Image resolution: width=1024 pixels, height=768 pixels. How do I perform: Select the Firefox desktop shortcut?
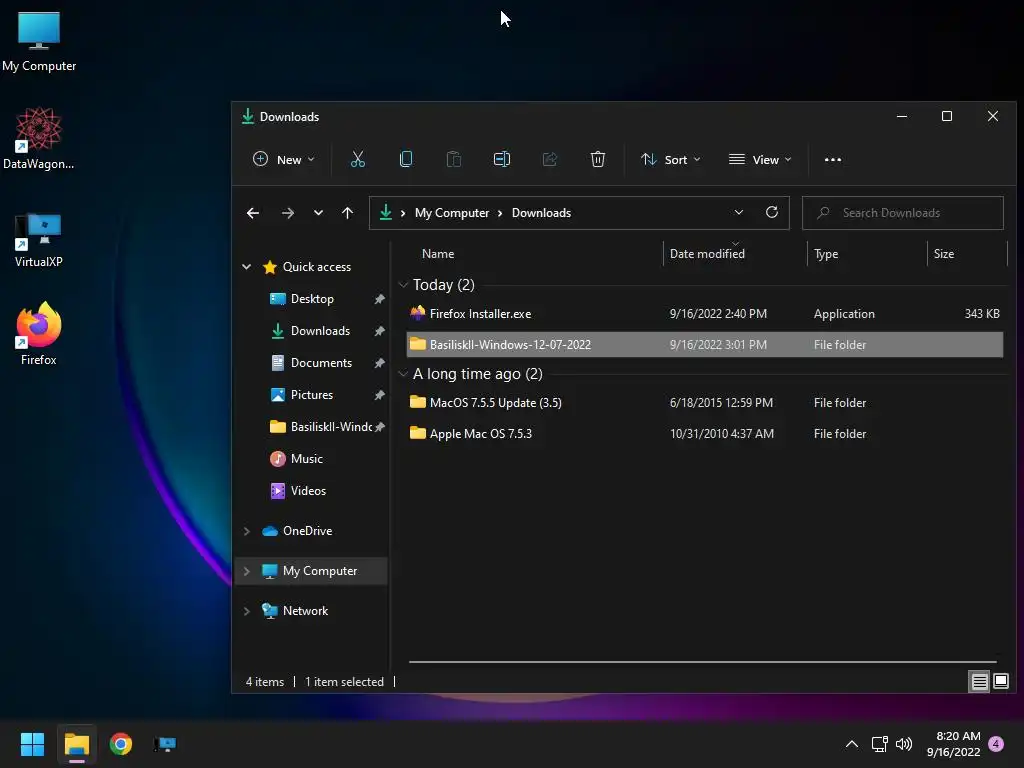coord(39,334)
